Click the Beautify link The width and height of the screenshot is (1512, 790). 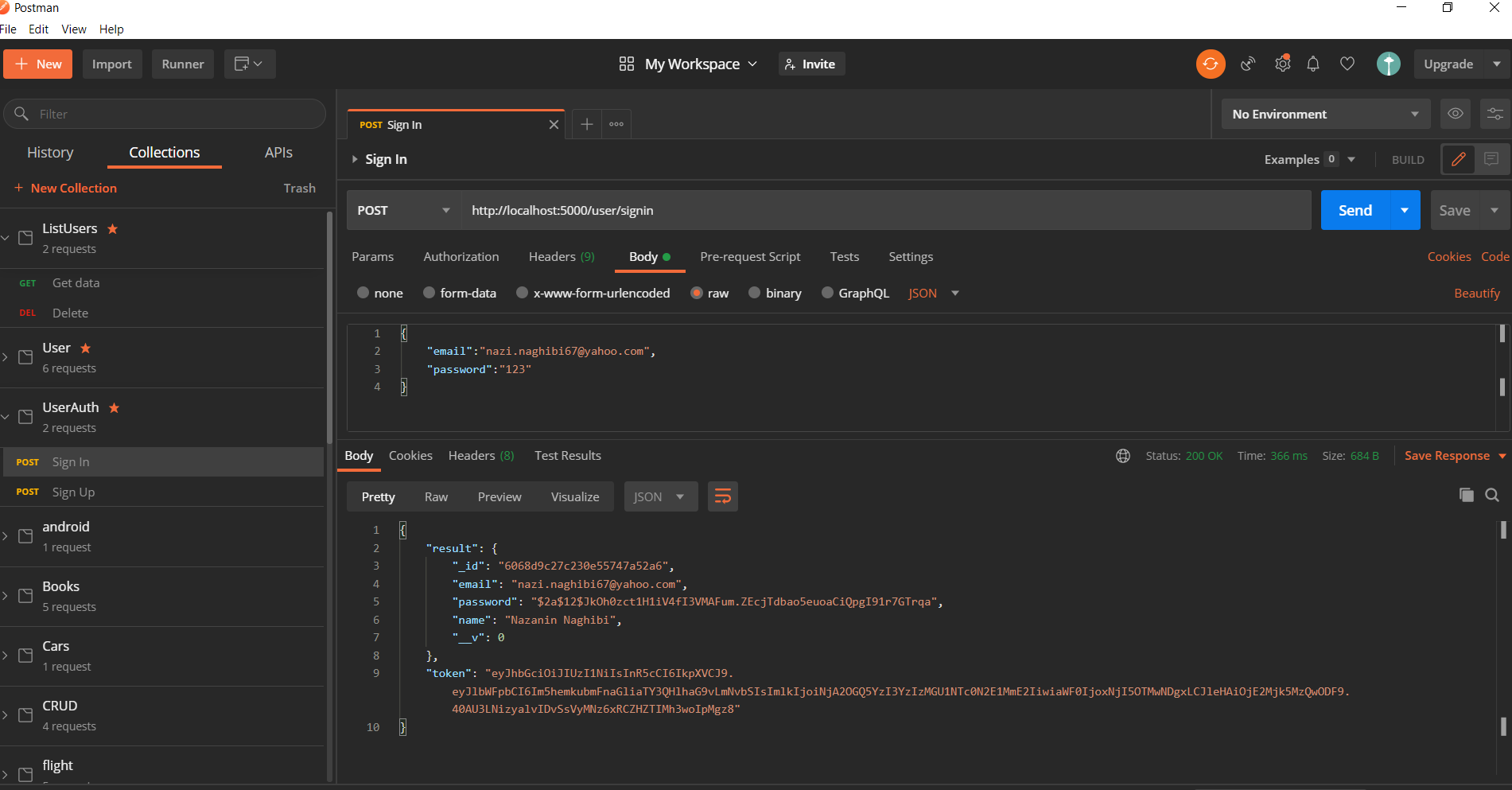[1476, 293]
